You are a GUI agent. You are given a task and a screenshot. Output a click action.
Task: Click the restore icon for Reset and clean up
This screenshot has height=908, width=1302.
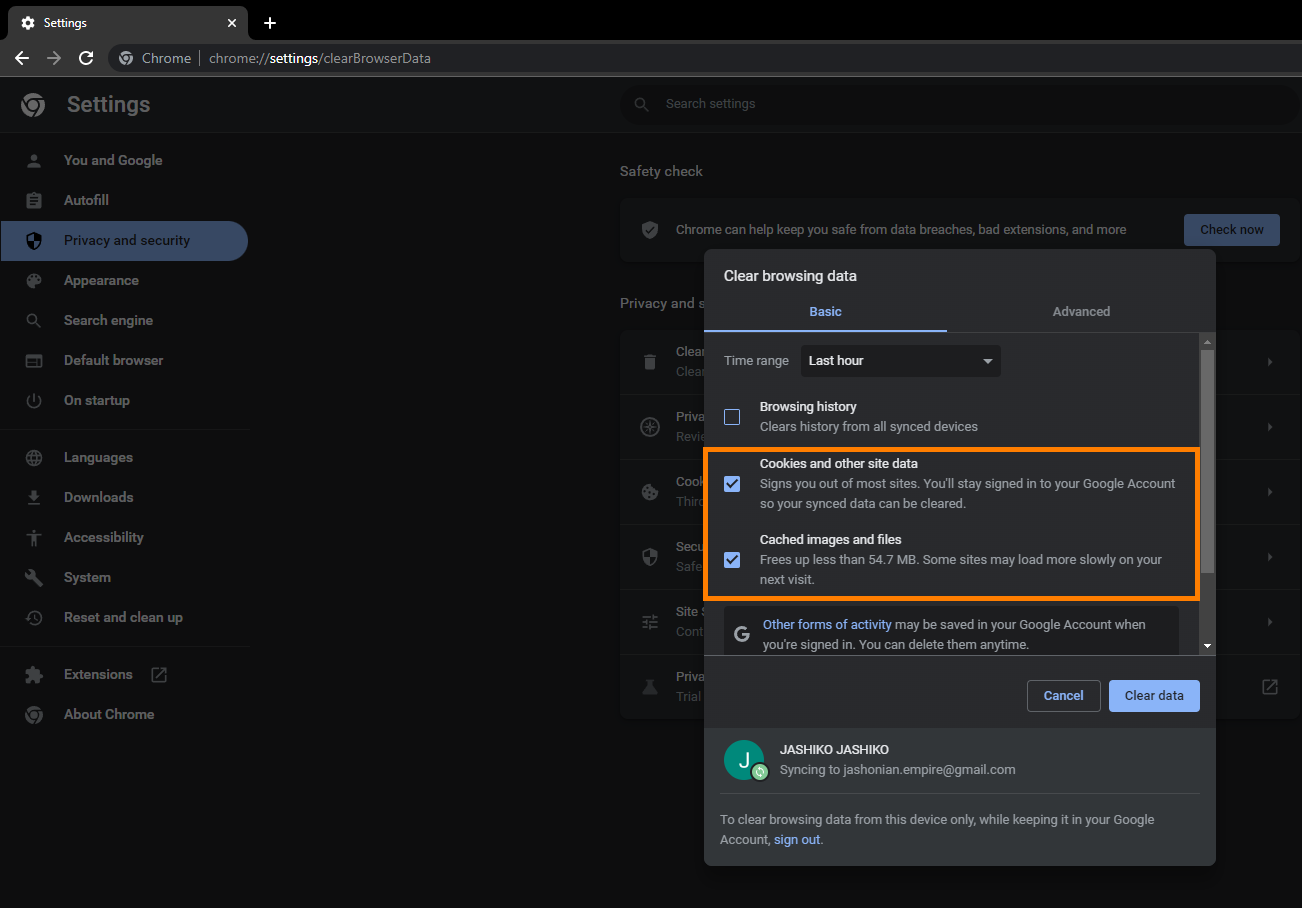tap(34, 617)
